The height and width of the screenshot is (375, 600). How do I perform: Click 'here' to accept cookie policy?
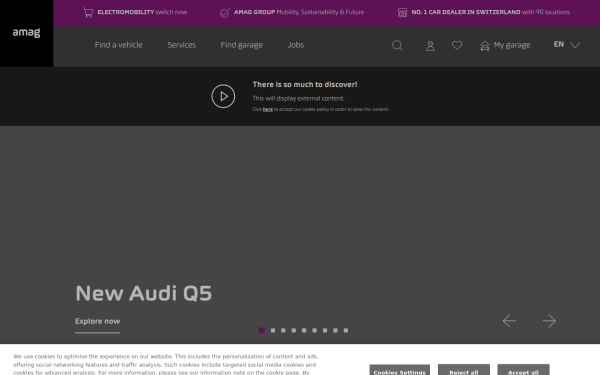[267, 109]
